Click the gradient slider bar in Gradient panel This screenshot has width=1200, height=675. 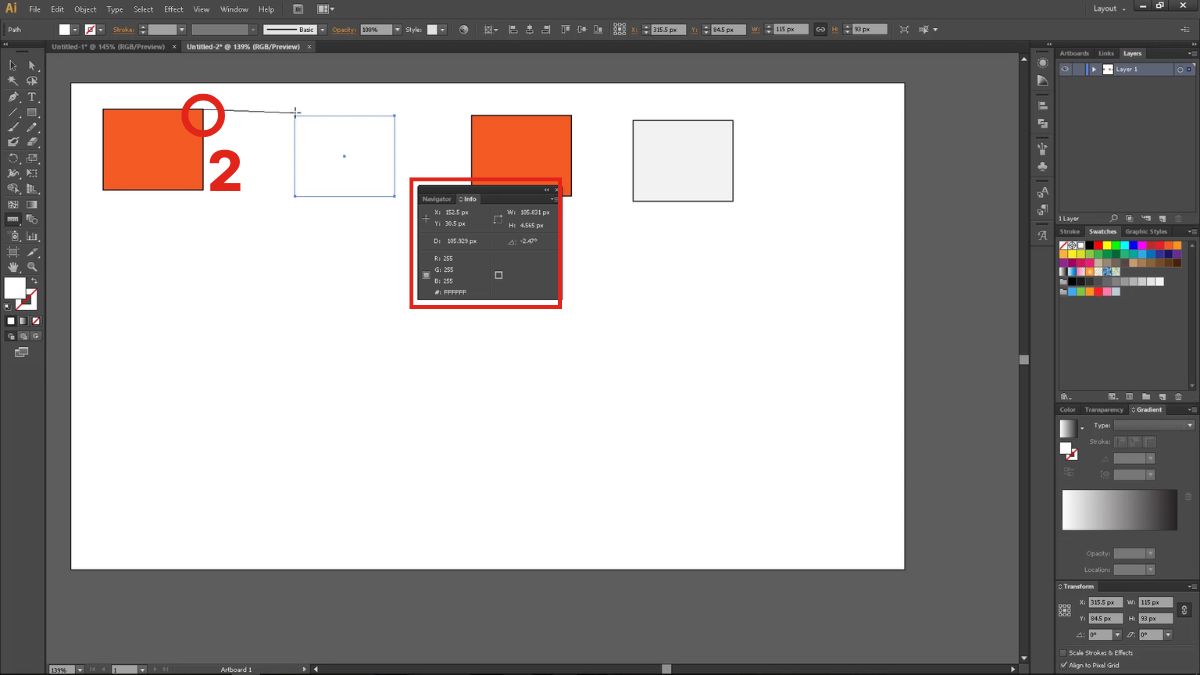point(1120,510)
